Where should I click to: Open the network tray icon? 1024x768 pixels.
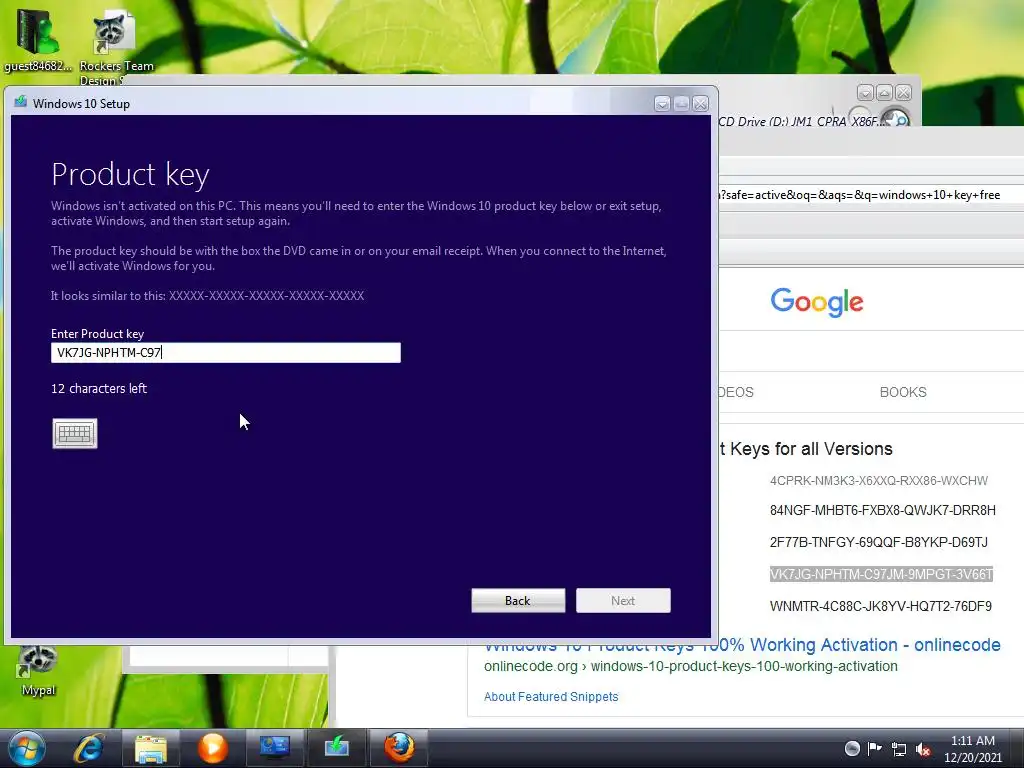pyautogui.click(x=899, y=749)
